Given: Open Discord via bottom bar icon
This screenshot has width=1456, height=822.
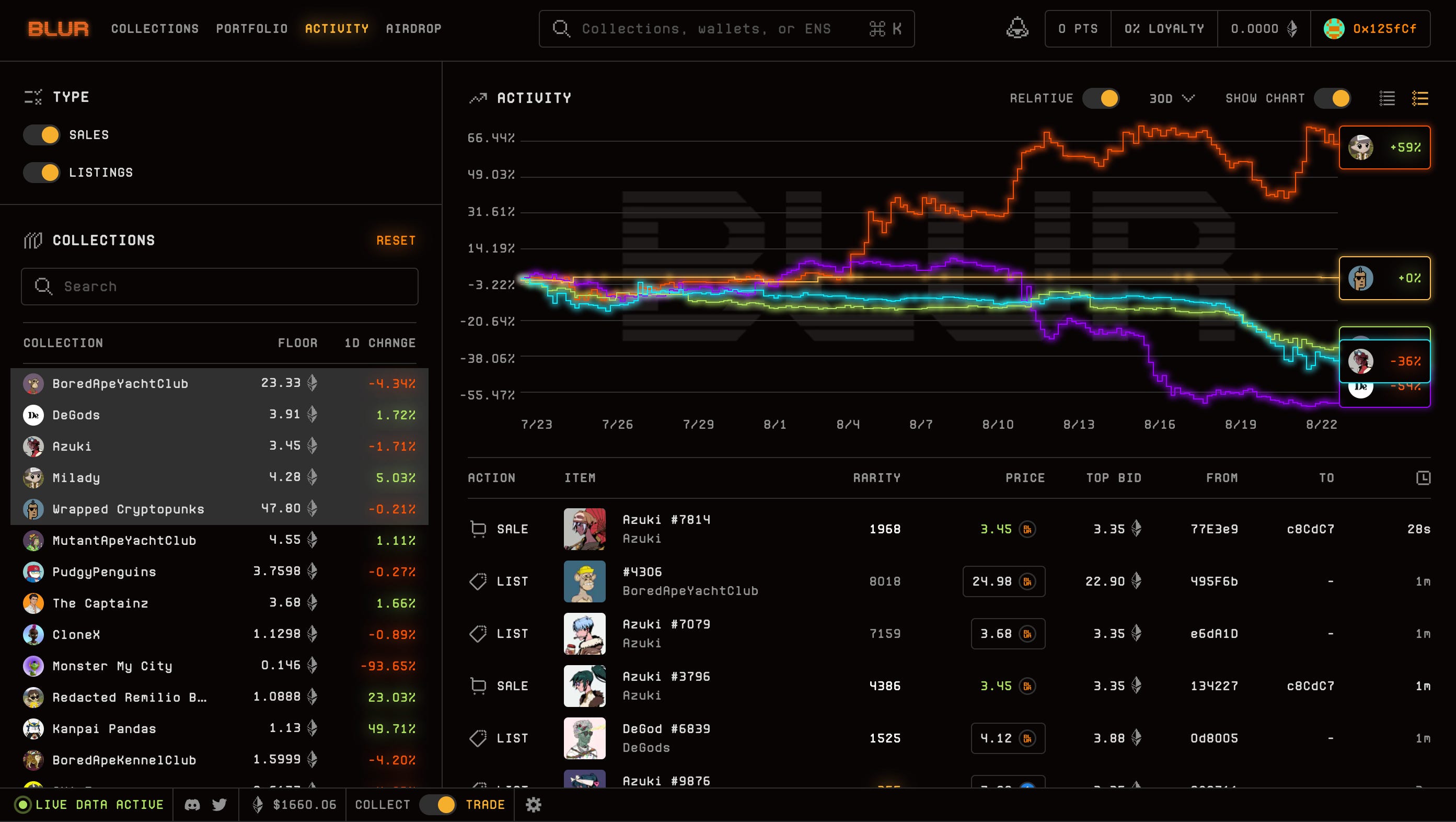Looking at the screenshot, I should click(x=192, y=804).
